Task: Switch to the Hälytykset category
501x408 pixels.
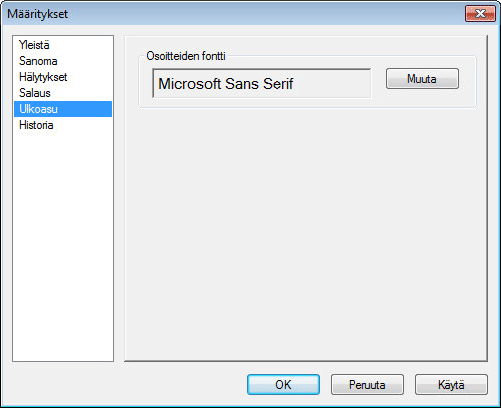Action: click(63, 77)
